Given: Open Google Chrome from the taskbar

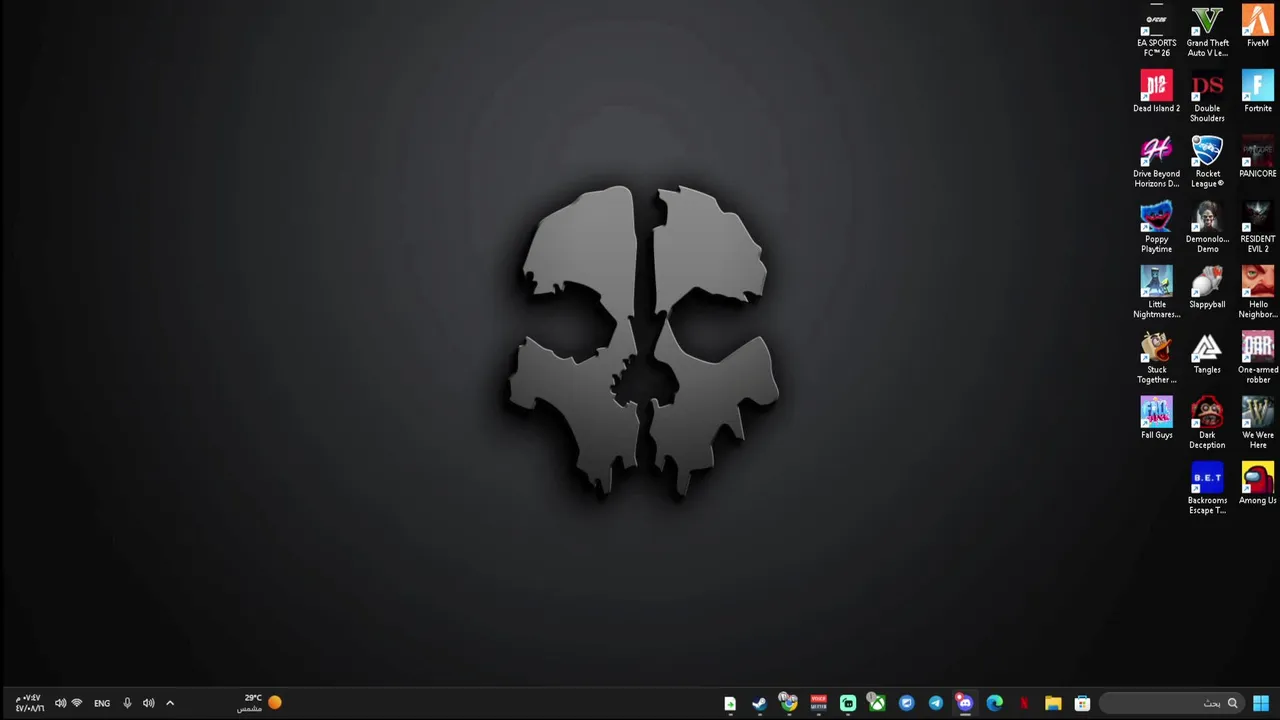Looking at the screenshot, I should tap(789, 703).
